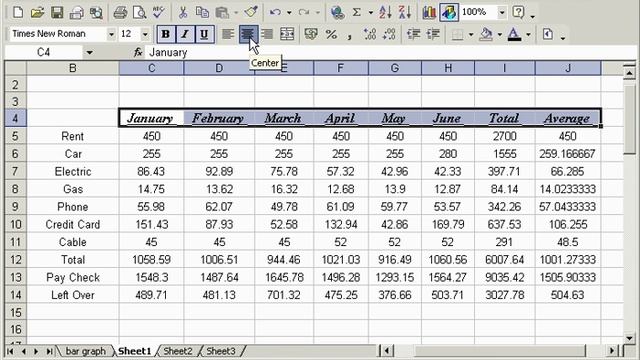Open the font name dropdown
The height and width of the screenshot is (360, 640).
[111, 34]
